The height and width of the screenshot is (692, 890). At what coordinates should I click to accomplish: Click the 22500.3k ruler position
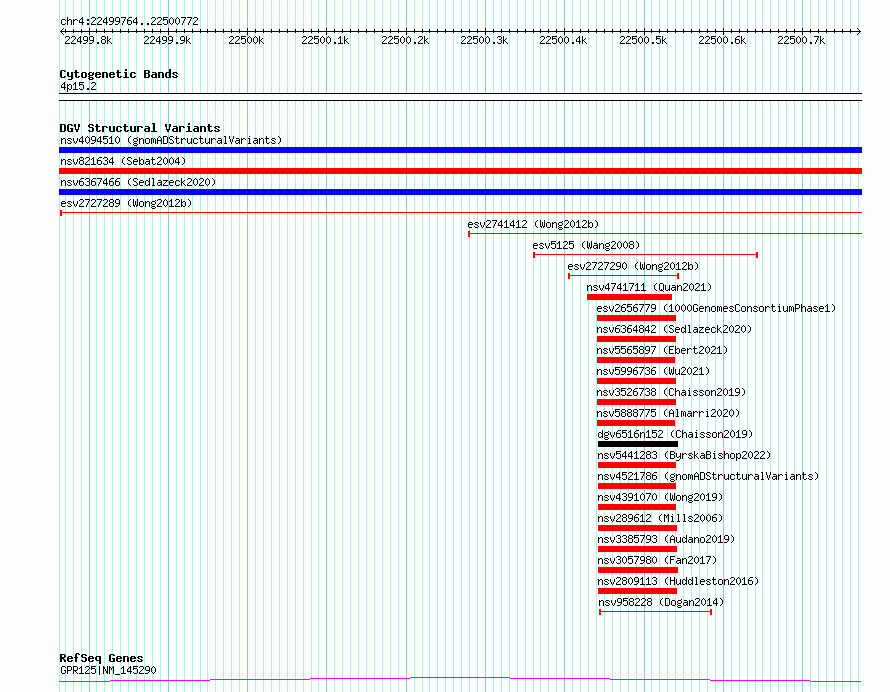coord(484,40)
